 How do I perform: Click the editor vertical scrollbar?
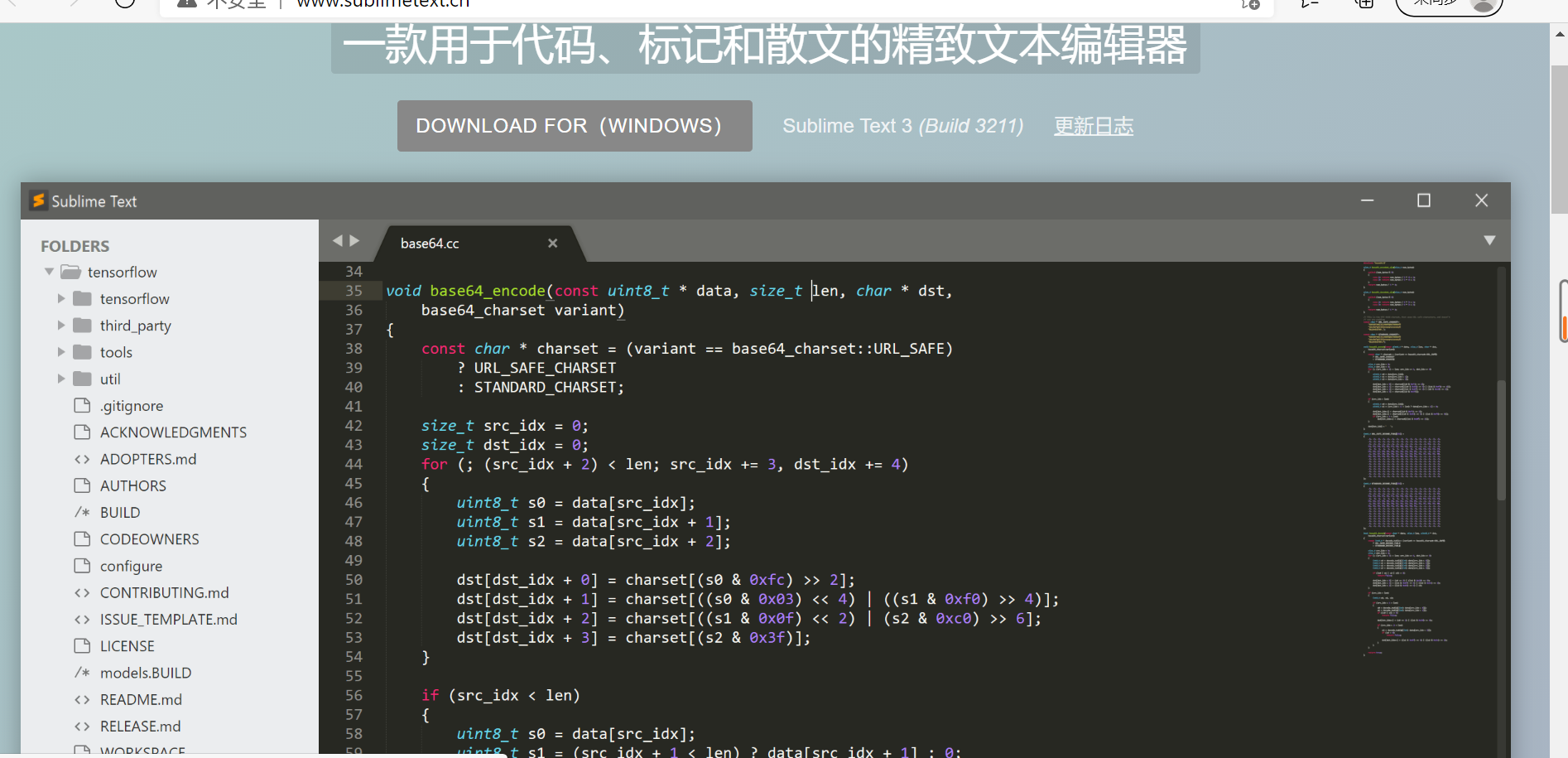click(1501, 441)
